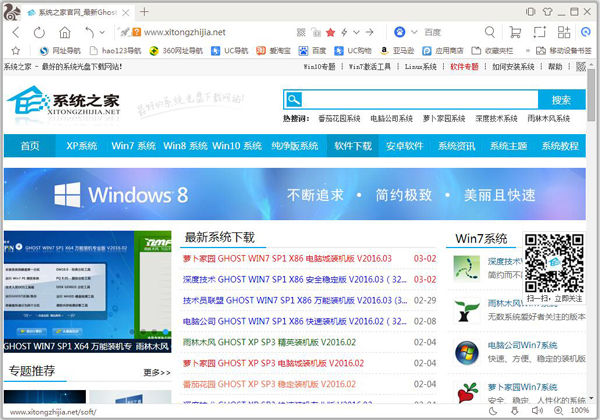This screenshot has height=420, width=600.
Task: Open search engine selection dropdown
Action: [414, 32]
